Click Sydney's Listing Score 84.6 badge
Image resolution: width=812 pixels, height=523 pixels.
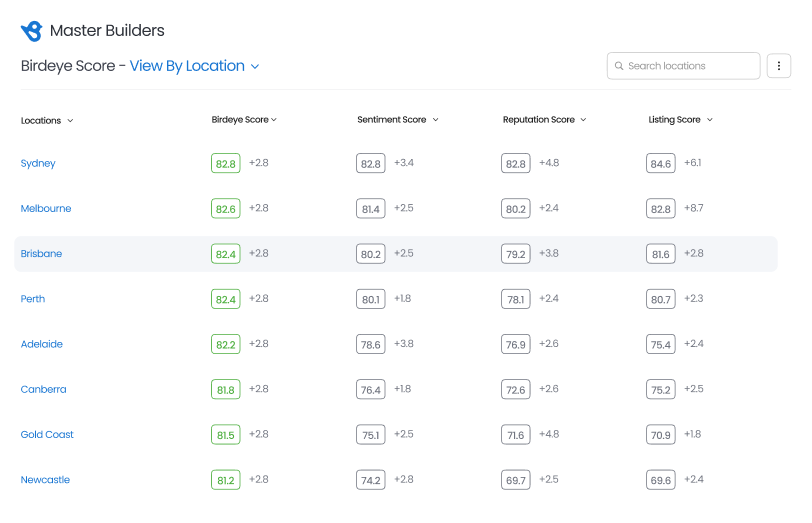pos(661,163)
